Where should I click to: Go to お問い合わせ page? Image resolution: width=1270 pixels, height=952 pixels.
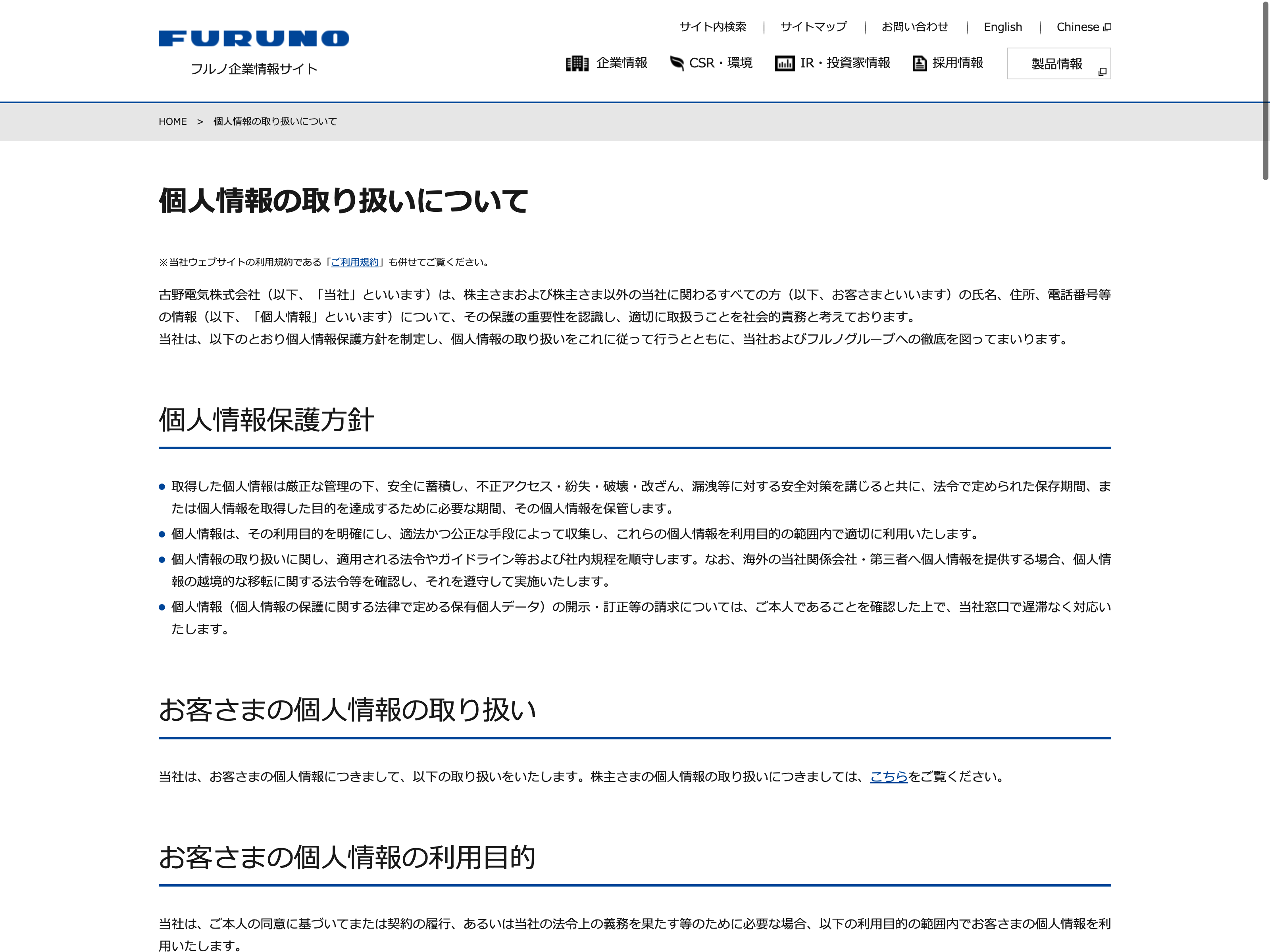pos(915,27)
